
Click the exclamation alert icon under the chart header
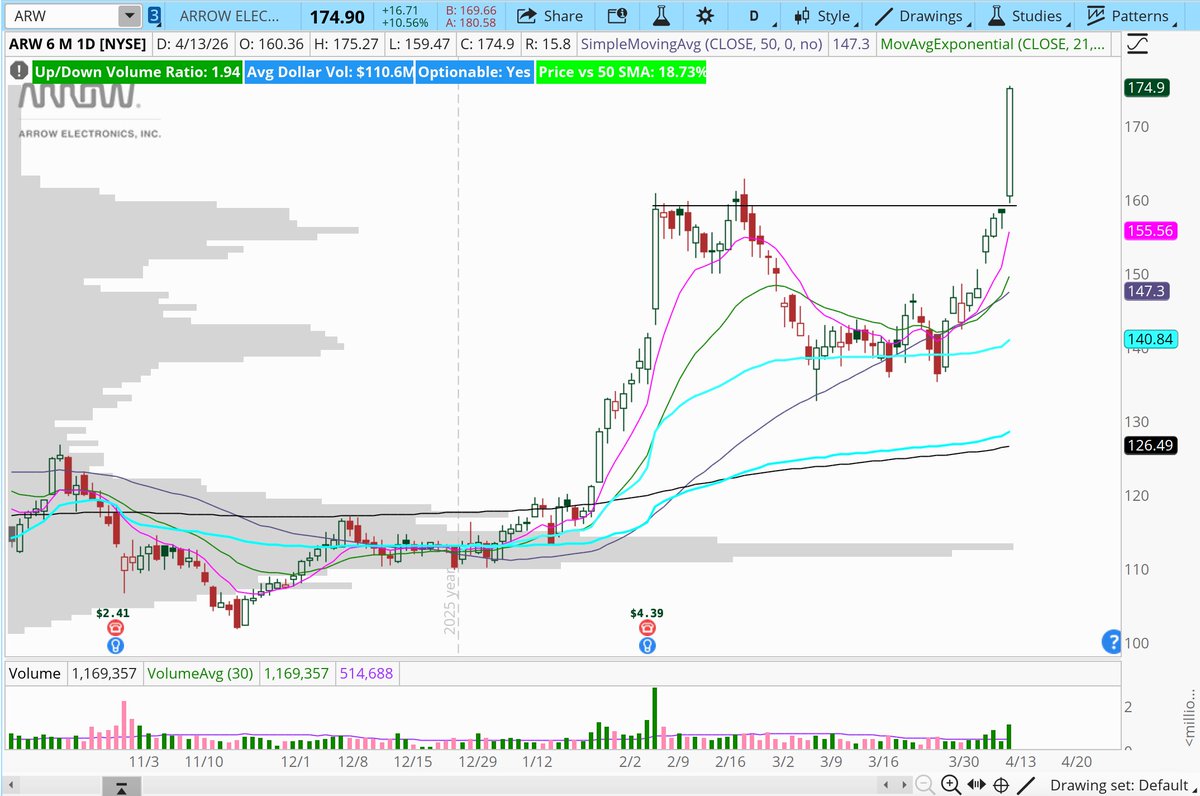tap(20, 73)
